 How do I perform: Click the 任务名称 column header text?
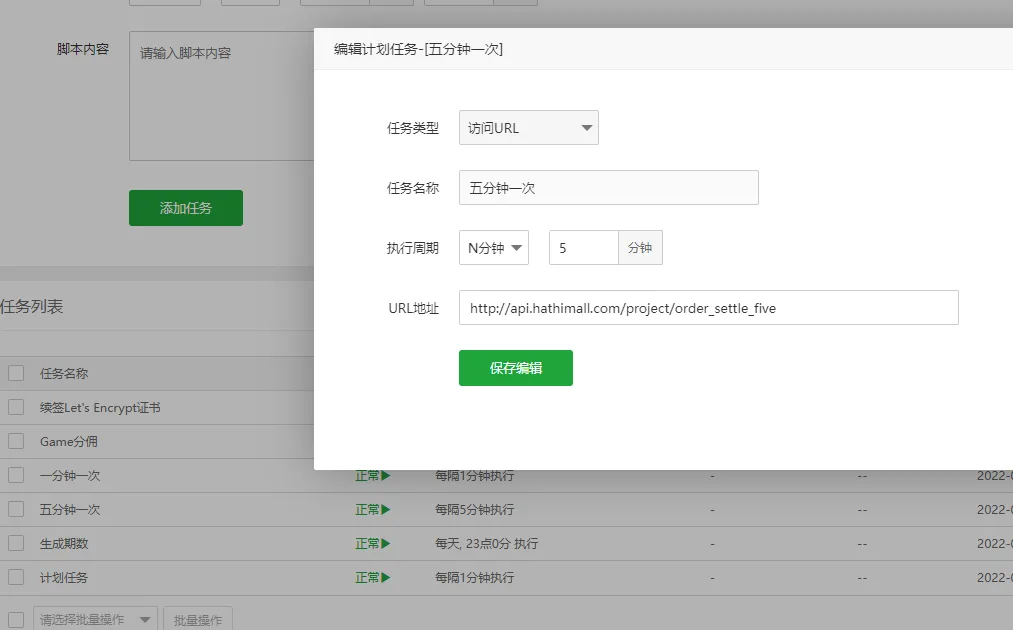(64, 373)
